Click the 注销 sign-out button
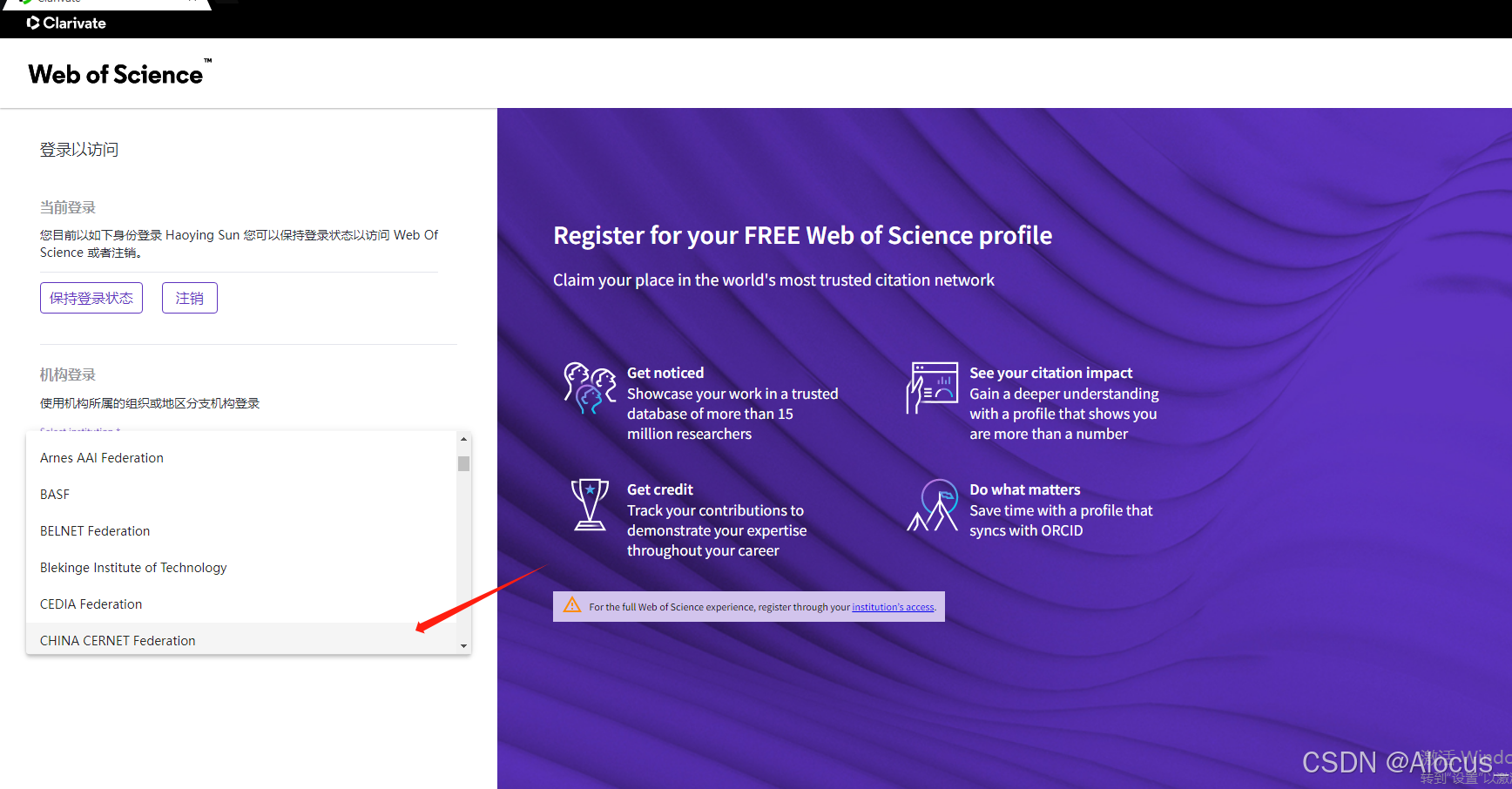 [x=190, y=298]
